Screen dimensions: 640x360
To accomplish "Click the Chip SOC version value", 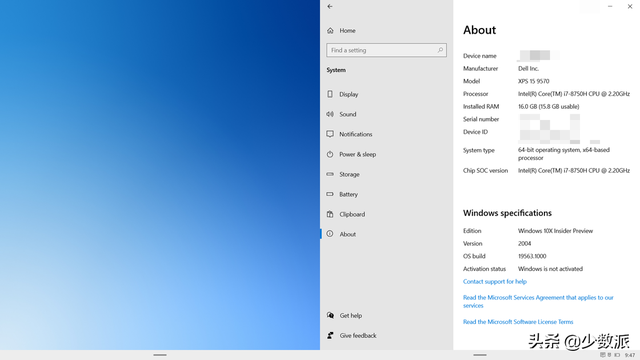I will pos(574,171).
